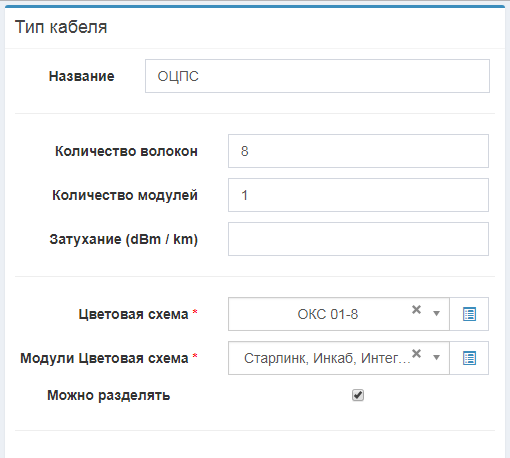Click the Количество модулей label
Screen dimensions: 510x458
[x=125, y=195]
